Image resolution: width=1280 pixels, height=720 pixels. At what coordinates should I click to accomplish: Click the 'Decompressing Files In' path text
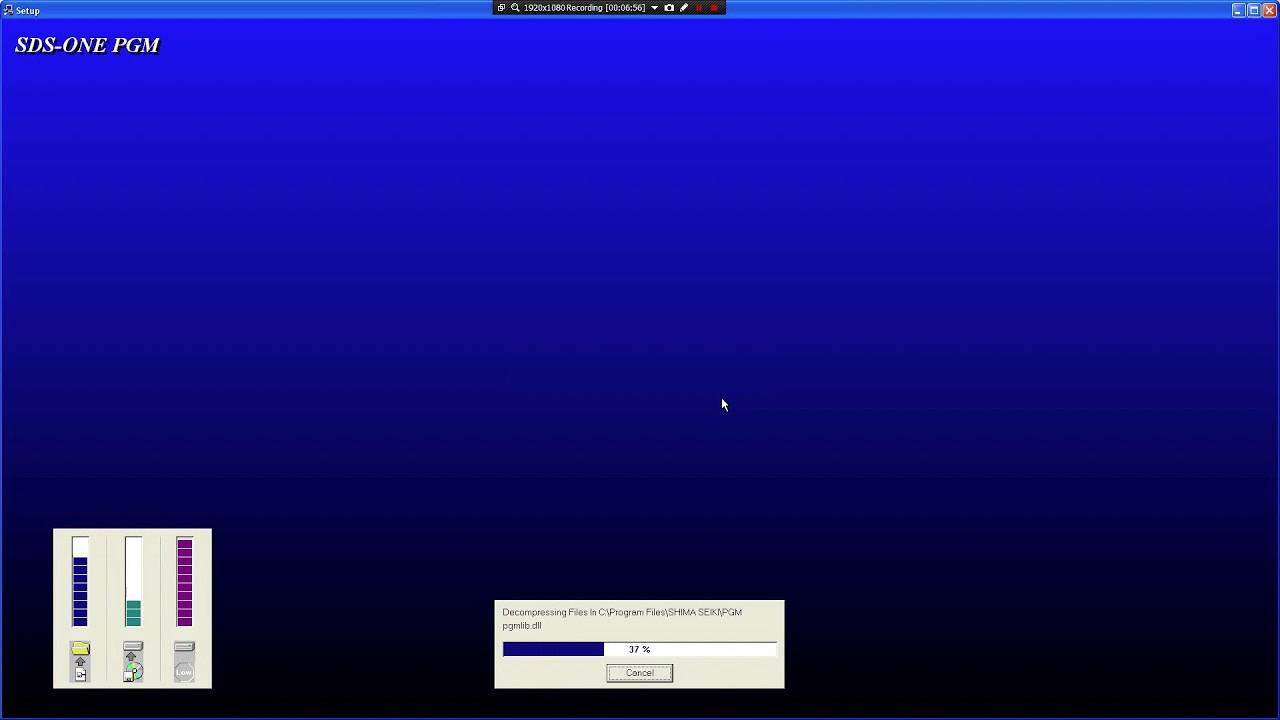[x=622, y=612]
